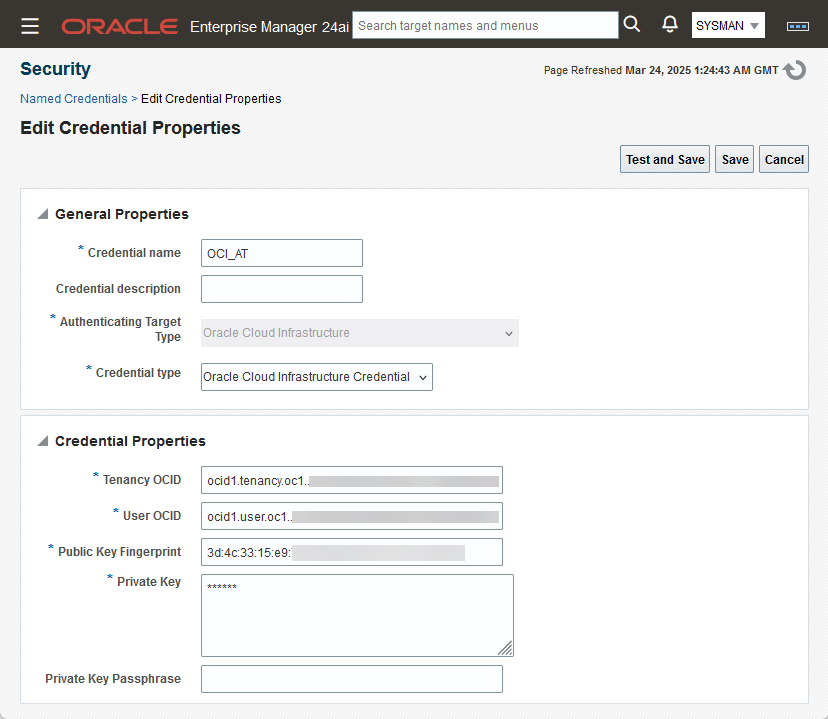The height and width of the screenshot is (719, 828).
Task: Click the User OCID field
Action: pyautogui.click(x=352, y=516)
